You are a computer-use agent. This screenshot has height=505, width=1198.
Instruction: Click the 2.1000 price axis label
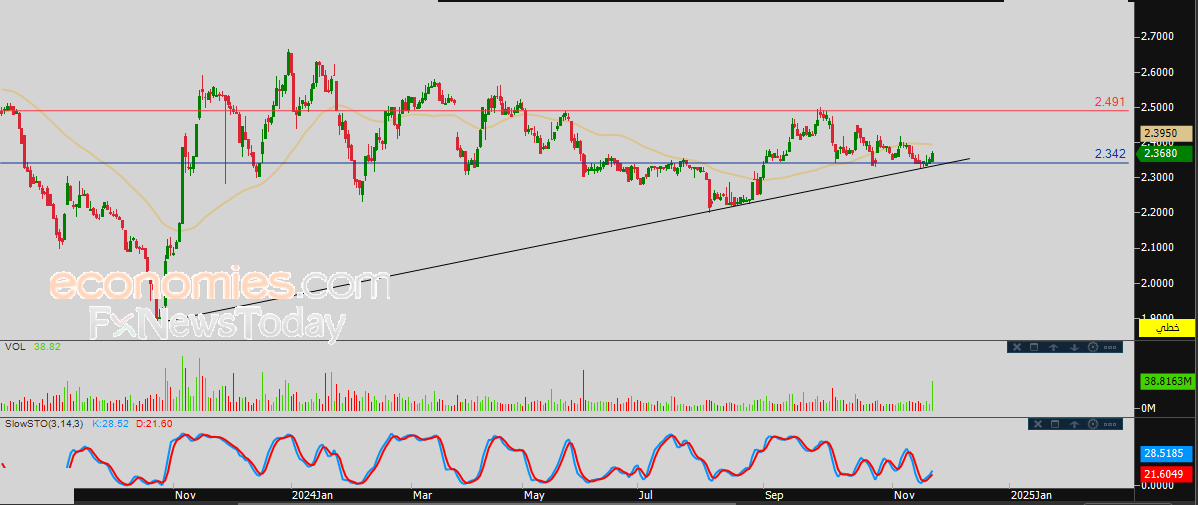1158,248
